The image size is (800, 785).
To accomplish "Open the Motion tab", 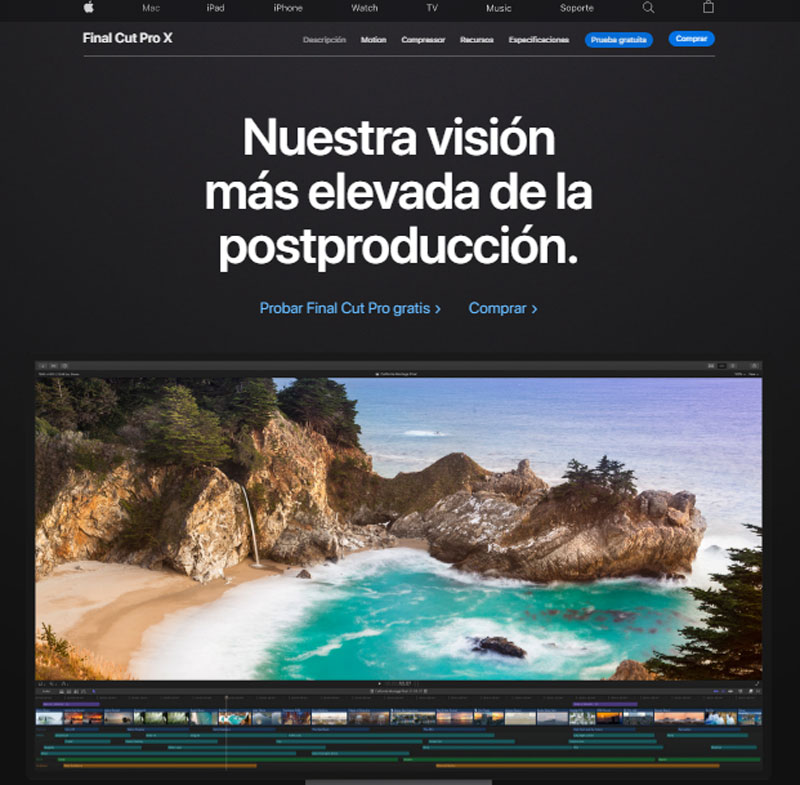I will (x=373, y=40).
